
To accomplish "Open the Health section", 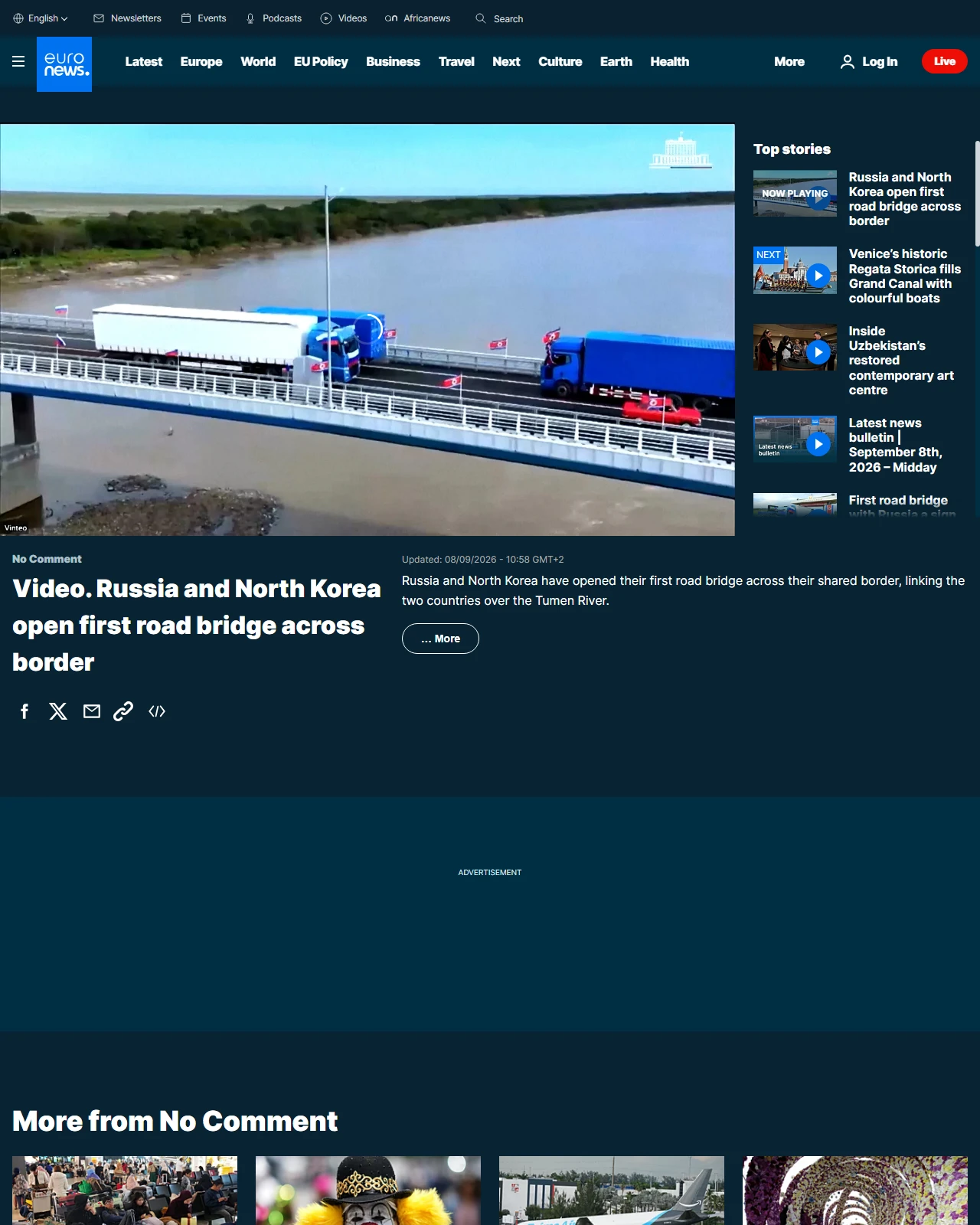I will [x=670, y=61].
